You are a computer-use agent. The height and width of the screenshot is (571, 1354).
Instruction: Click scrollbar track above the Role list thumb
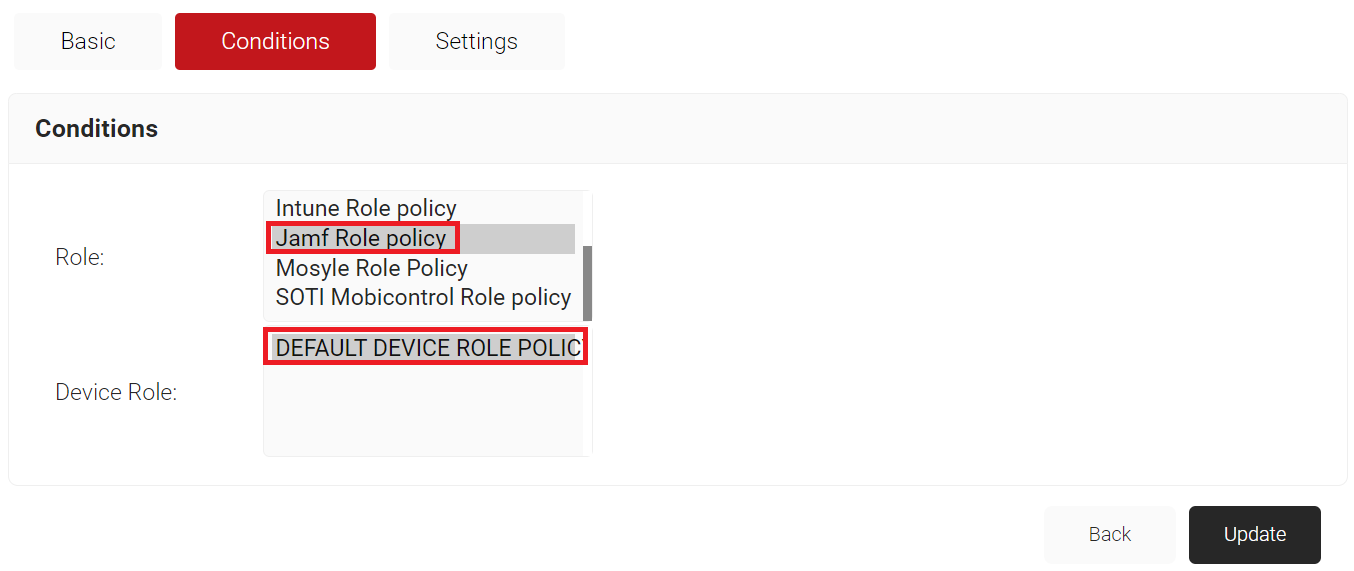587,220
